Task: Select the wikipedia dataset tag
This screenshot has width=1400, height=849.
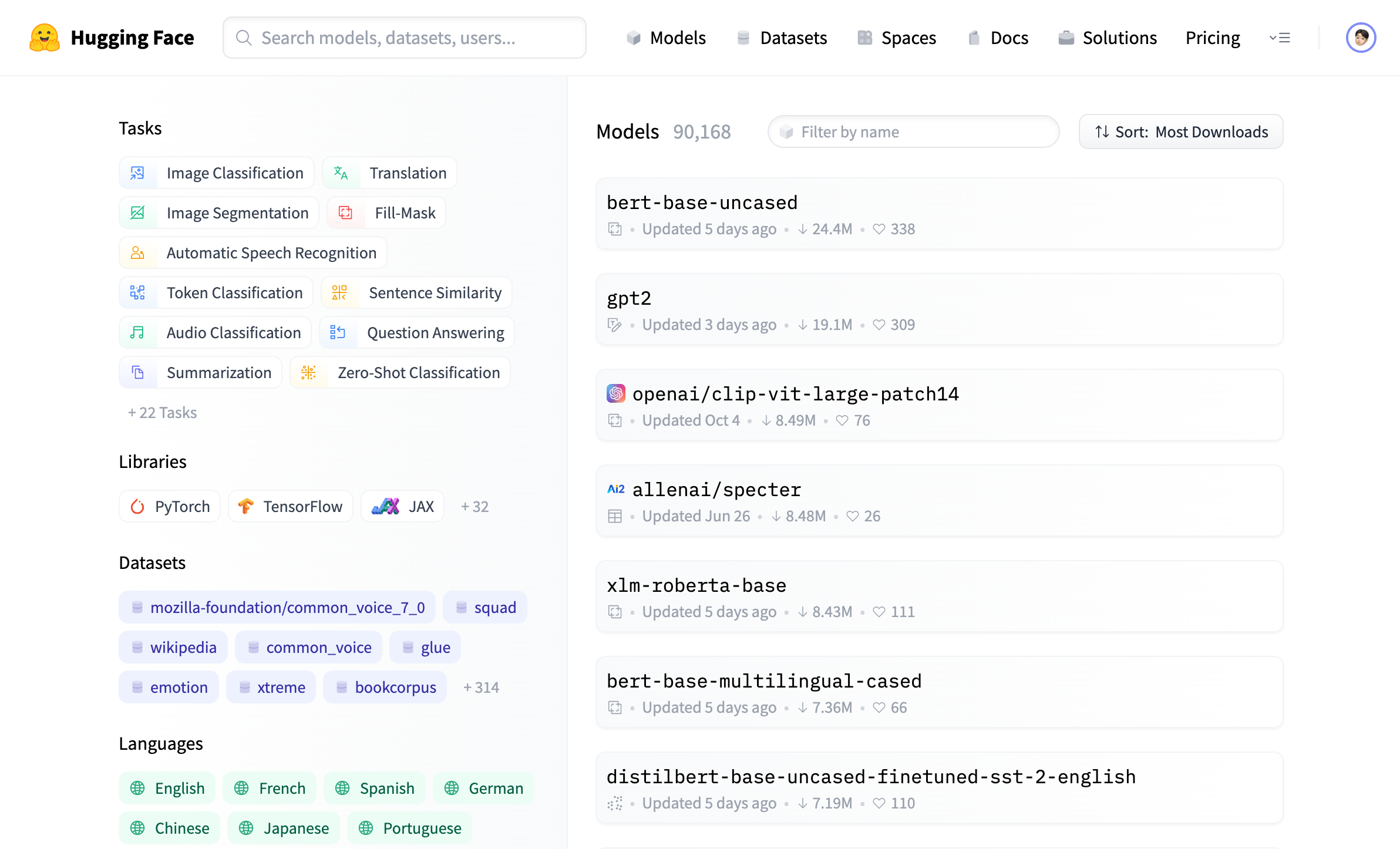Action: pos(173,648)
